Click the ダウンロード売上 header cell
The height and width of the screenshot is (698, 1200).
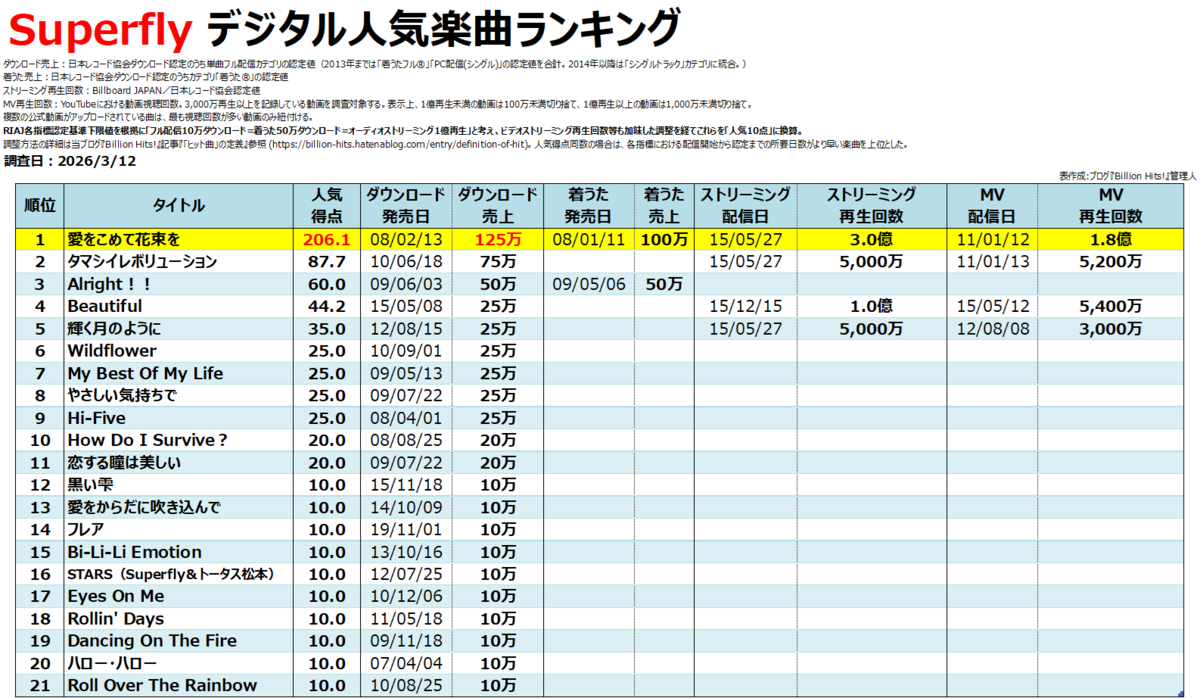[498, 205]
